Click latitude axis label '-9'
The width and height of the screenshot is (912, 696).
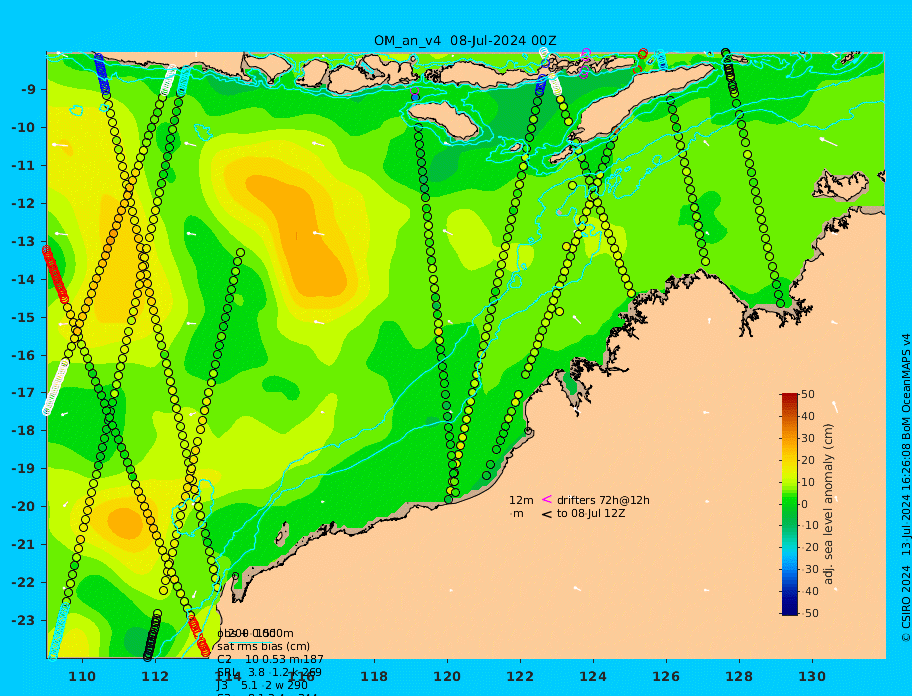pyautogui.click(x=29, y=90)
